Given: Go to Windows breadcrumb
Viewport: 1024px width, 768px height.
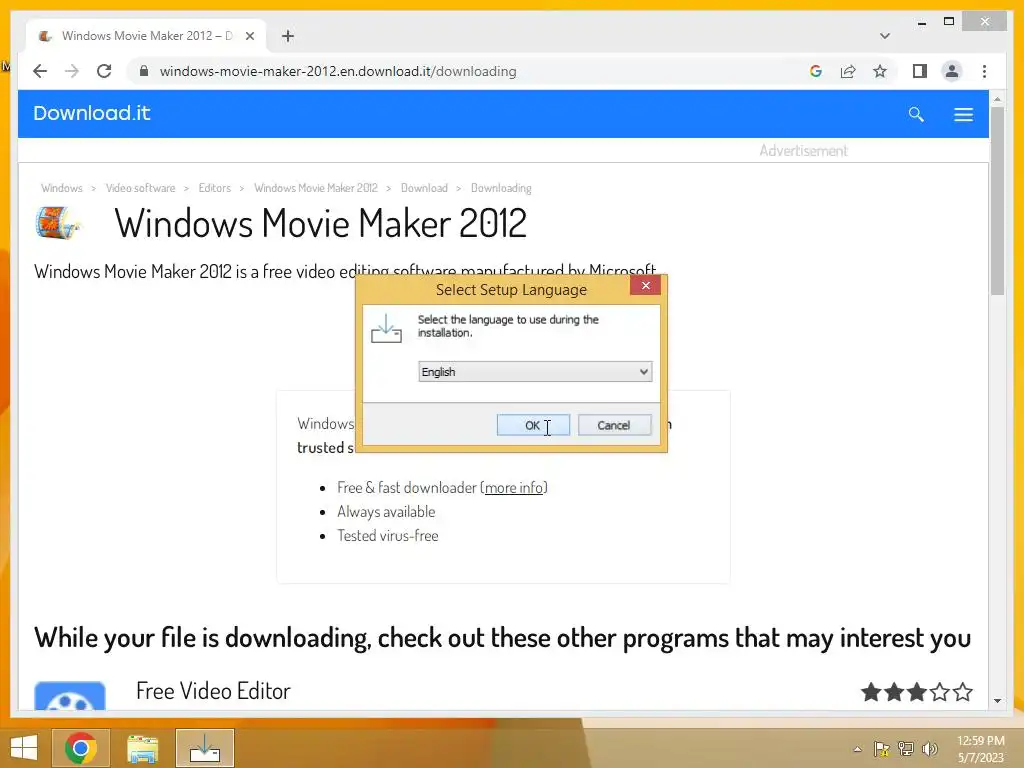Looking at the screenshot, I should [x=61, y=188].
